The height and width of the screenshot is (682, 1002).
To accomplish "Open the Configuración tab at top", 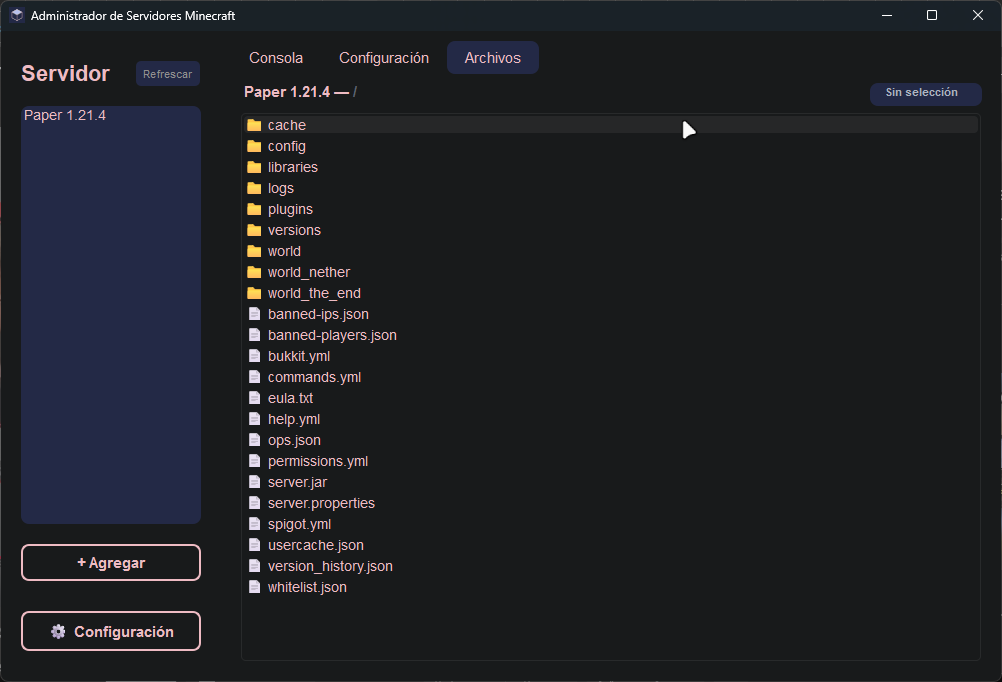I will [384, 58].
